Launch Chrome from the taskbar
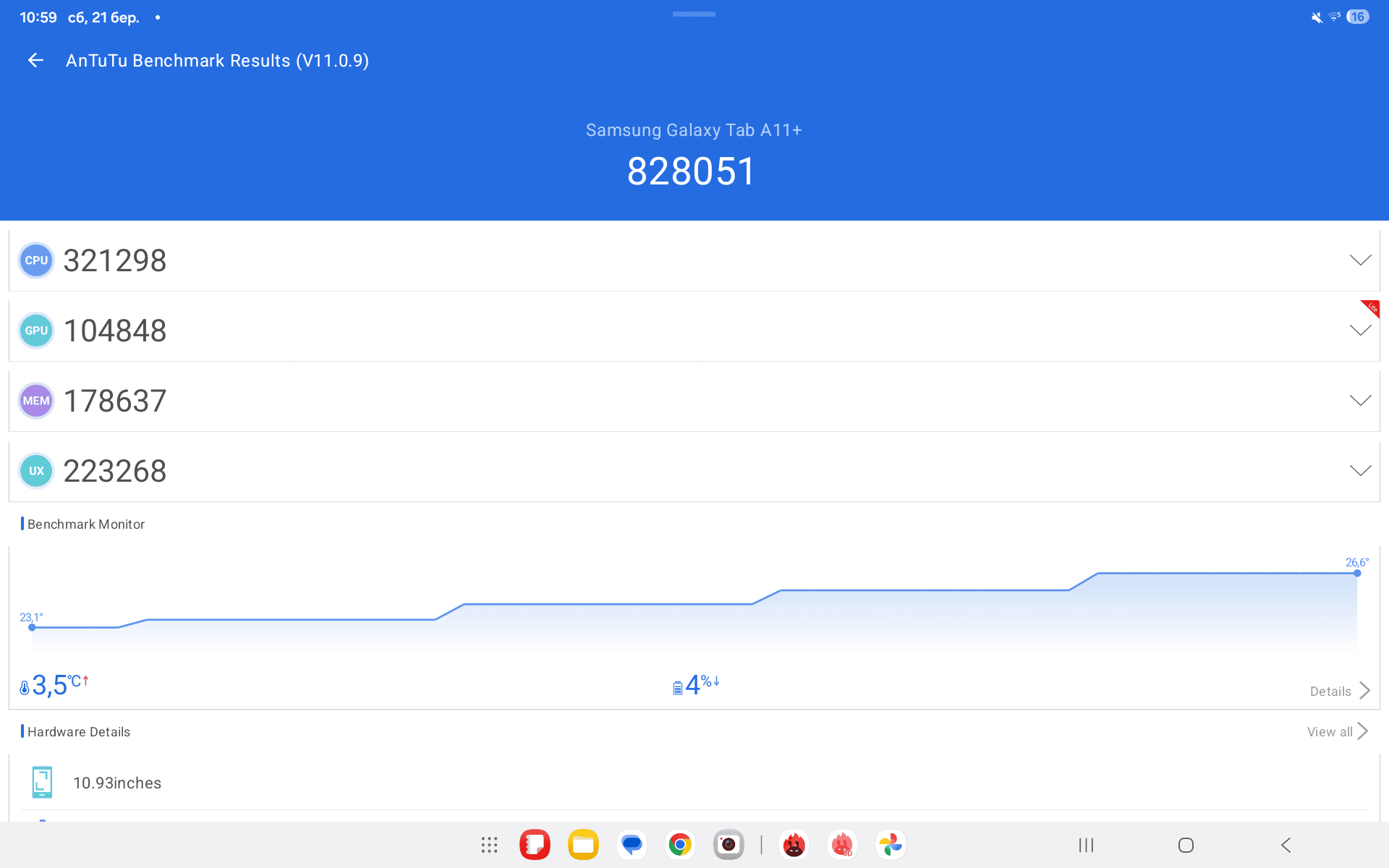The height and width of the screenshot is (868, 1389). click(680, 845)
